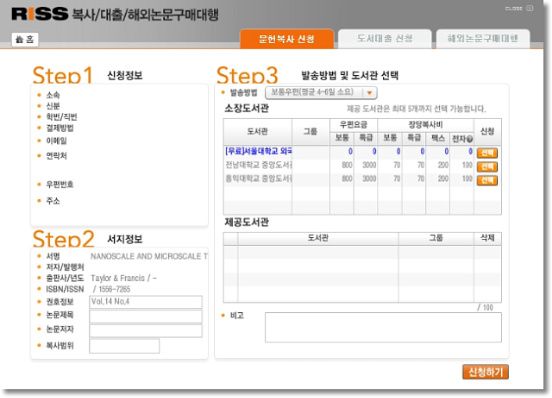
Task: Open the 해외논문구매대행 tab
Action: click(483, 38)
